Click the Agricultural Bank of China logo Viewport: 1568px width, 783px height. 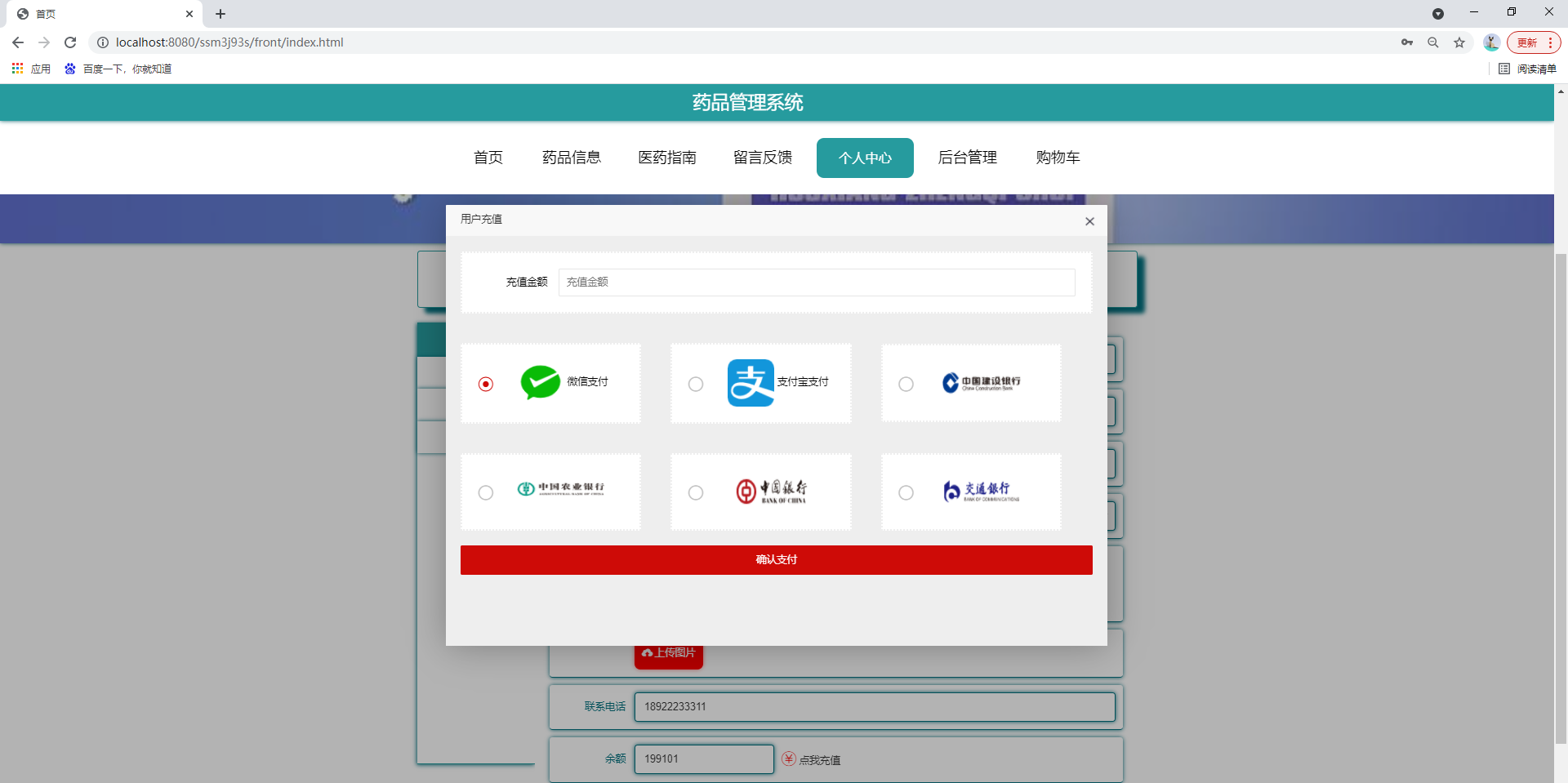(560, 488)
